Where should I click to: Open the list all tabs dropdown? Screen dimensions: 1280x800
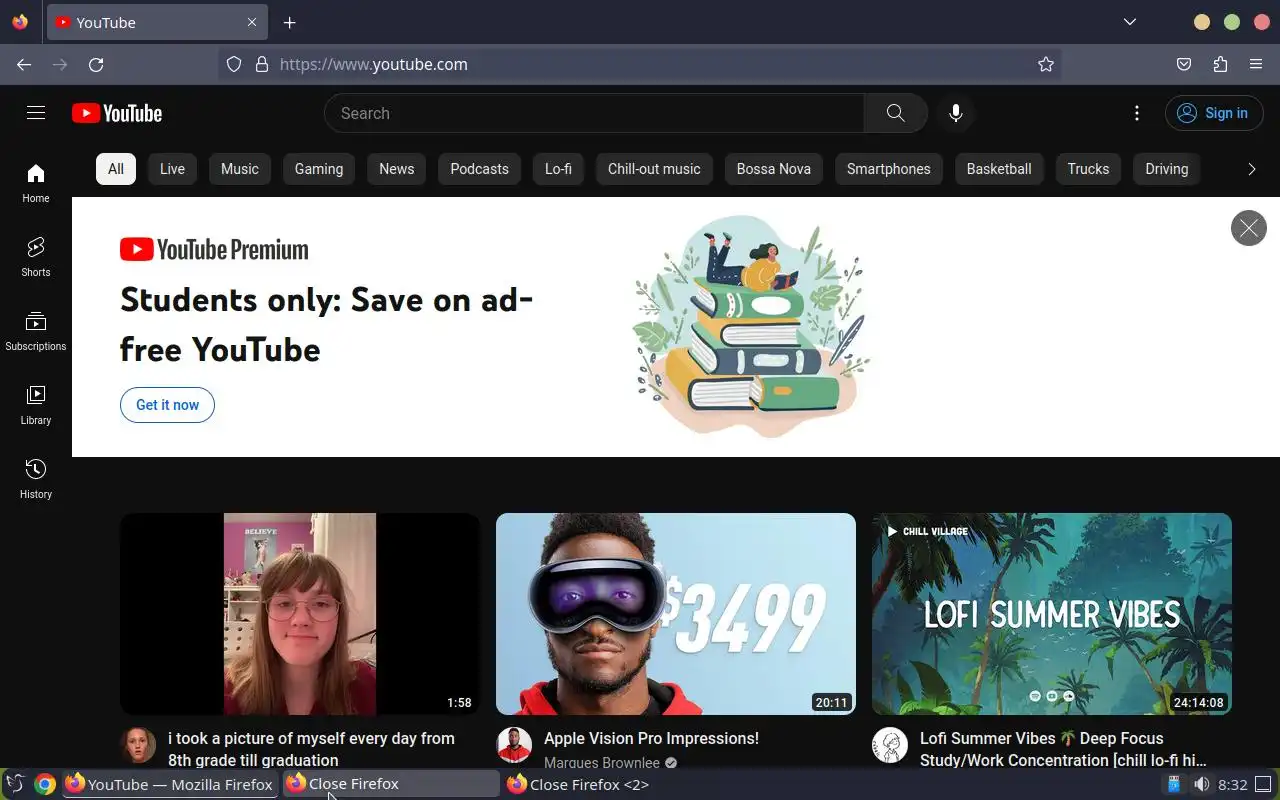pos(1130,22)
